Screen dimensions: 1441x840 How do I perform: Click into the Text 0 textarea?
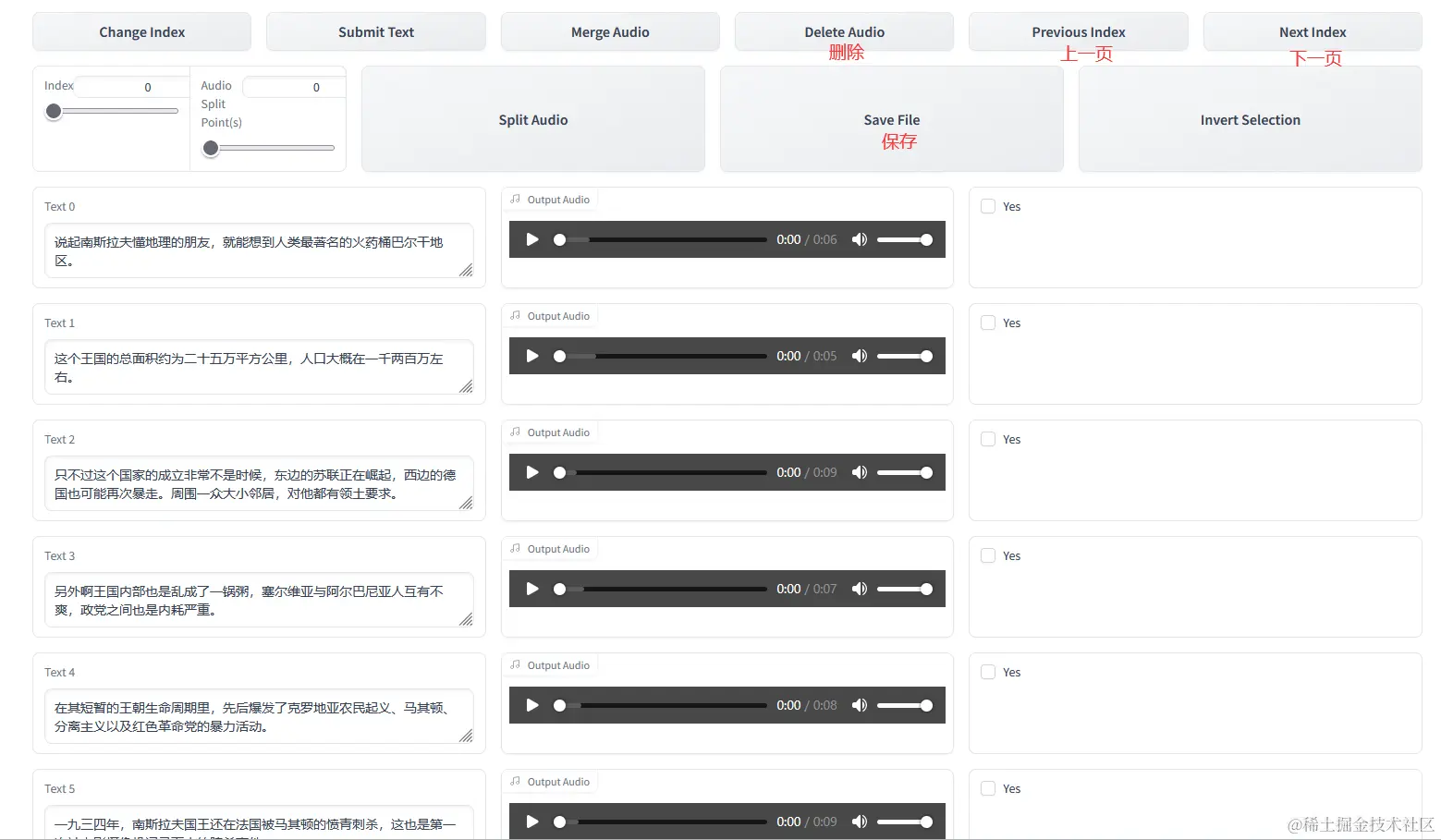click(259, 250)
